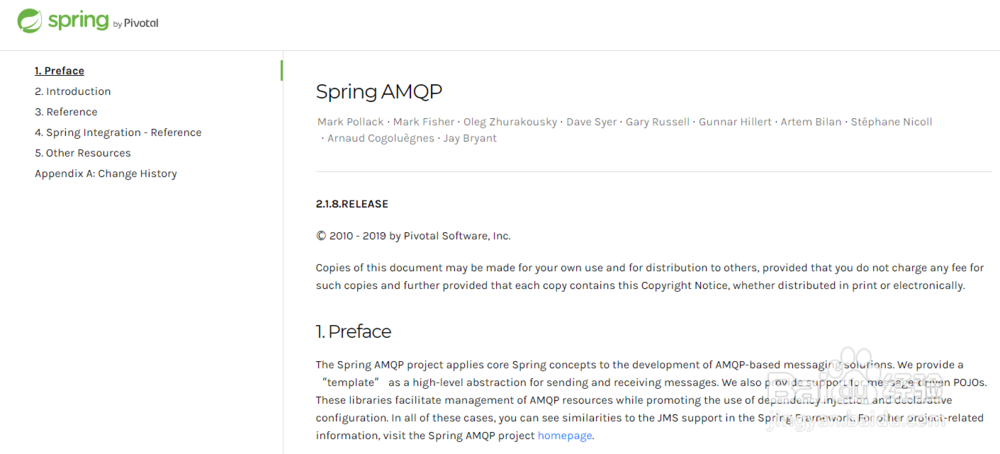The image size is (1000, 454).
Task: Open 5. Other Resources section
Action: (x=83, y=153)
